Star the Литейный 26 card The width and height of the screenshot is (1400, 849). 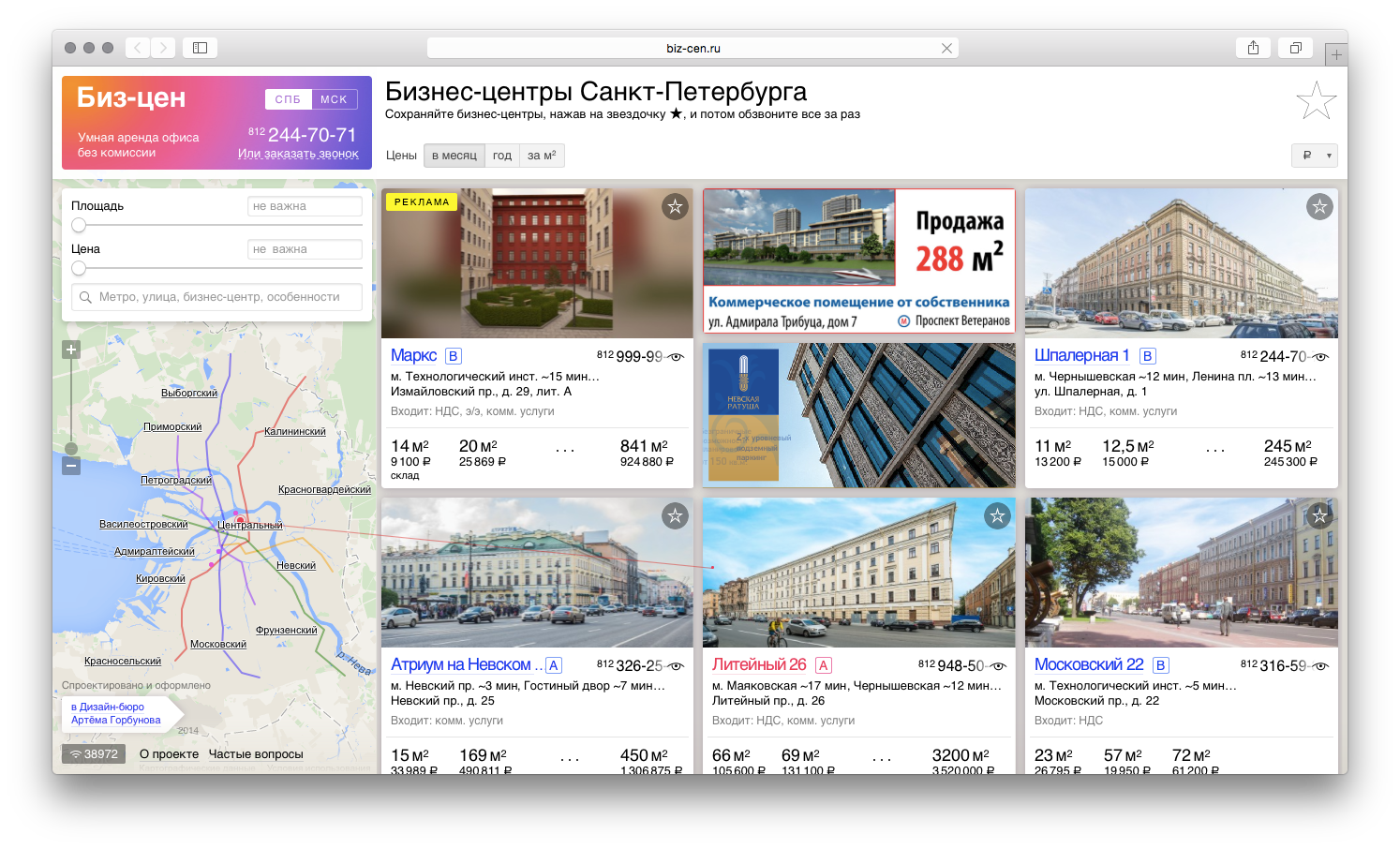coord(997,515)
